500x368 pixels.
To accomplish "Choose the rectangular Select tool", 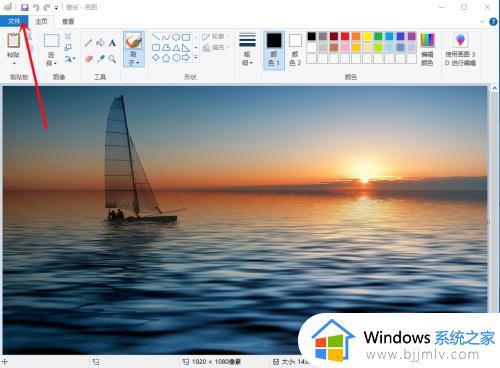I will pyautogui.click(x=51, y=41).
